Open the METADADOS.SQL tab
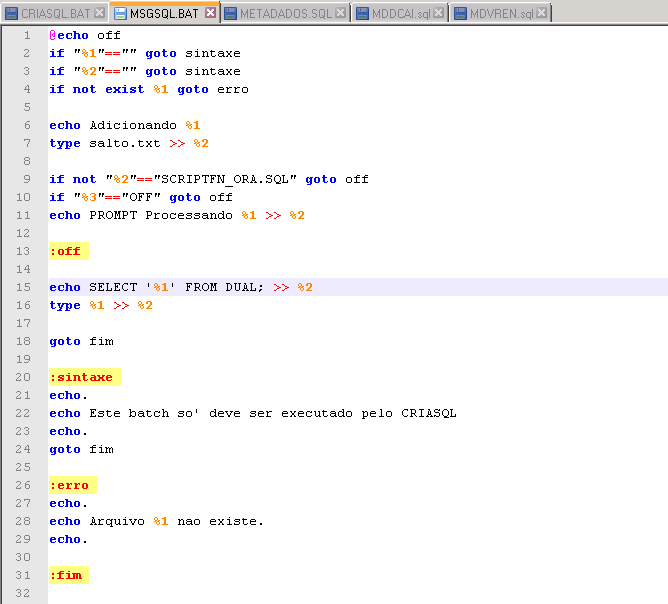 tap(286, 13)
